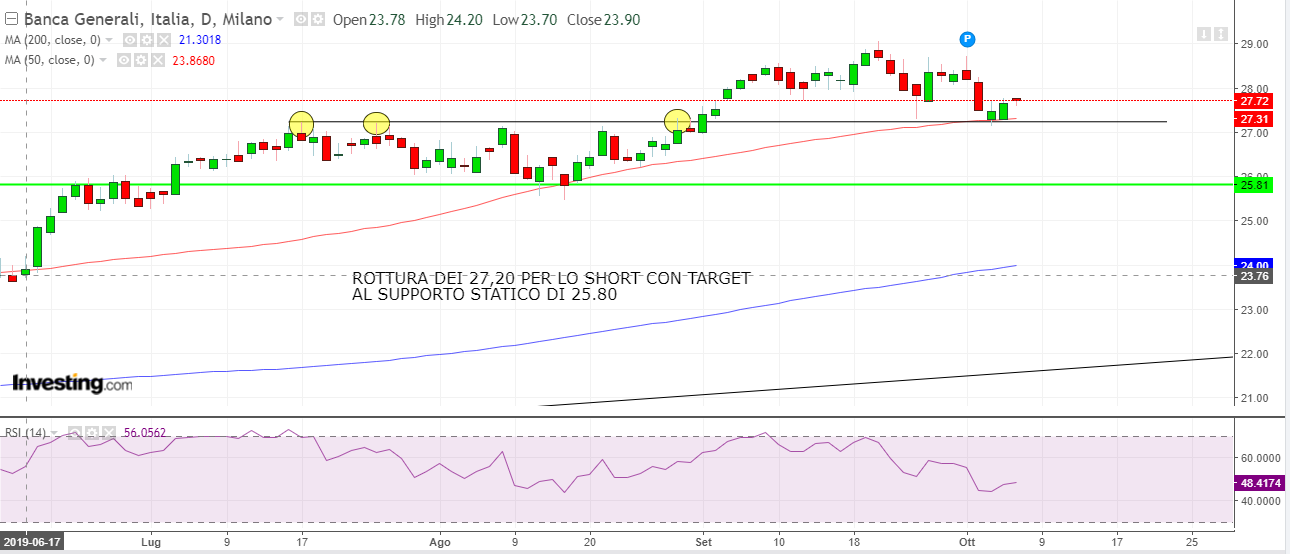Open settings gear of RSI indicator
Image resolution: width=1290 pixels, height=554 pixels.
pyautogui.click(x=92, y=433)
